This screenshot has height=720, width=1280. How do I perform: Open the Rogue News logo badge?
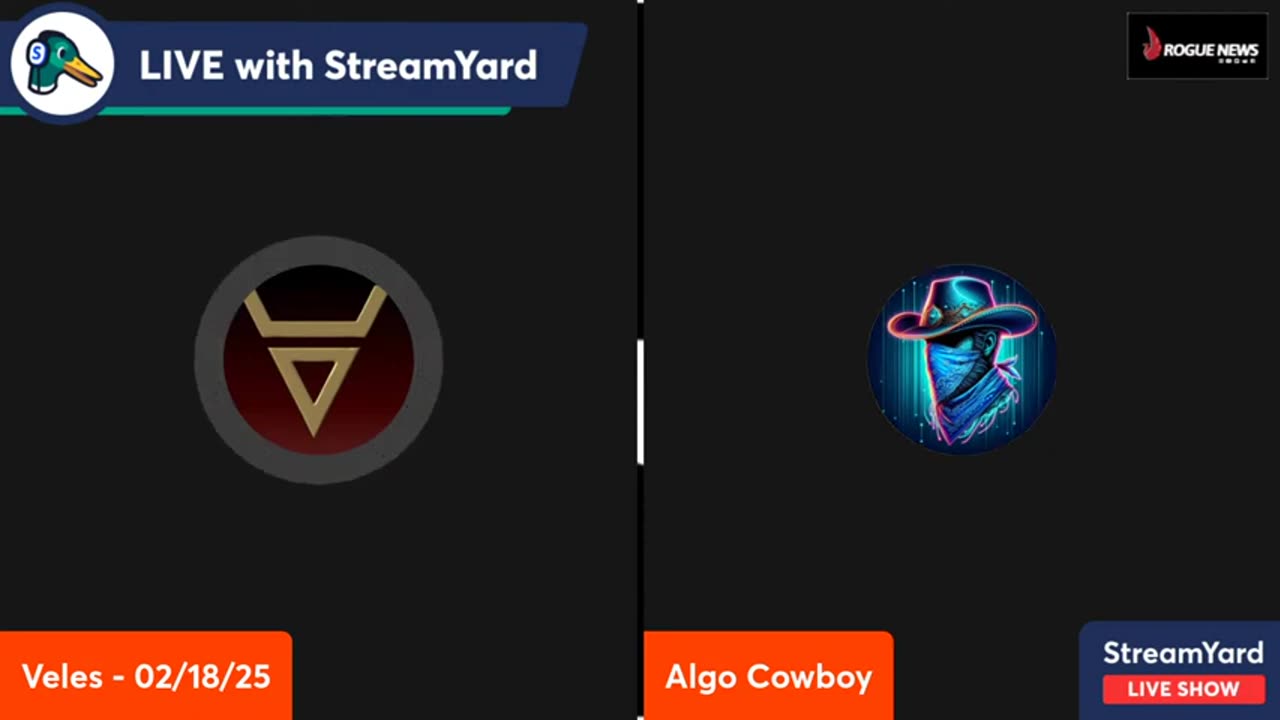coord(1197,46)
